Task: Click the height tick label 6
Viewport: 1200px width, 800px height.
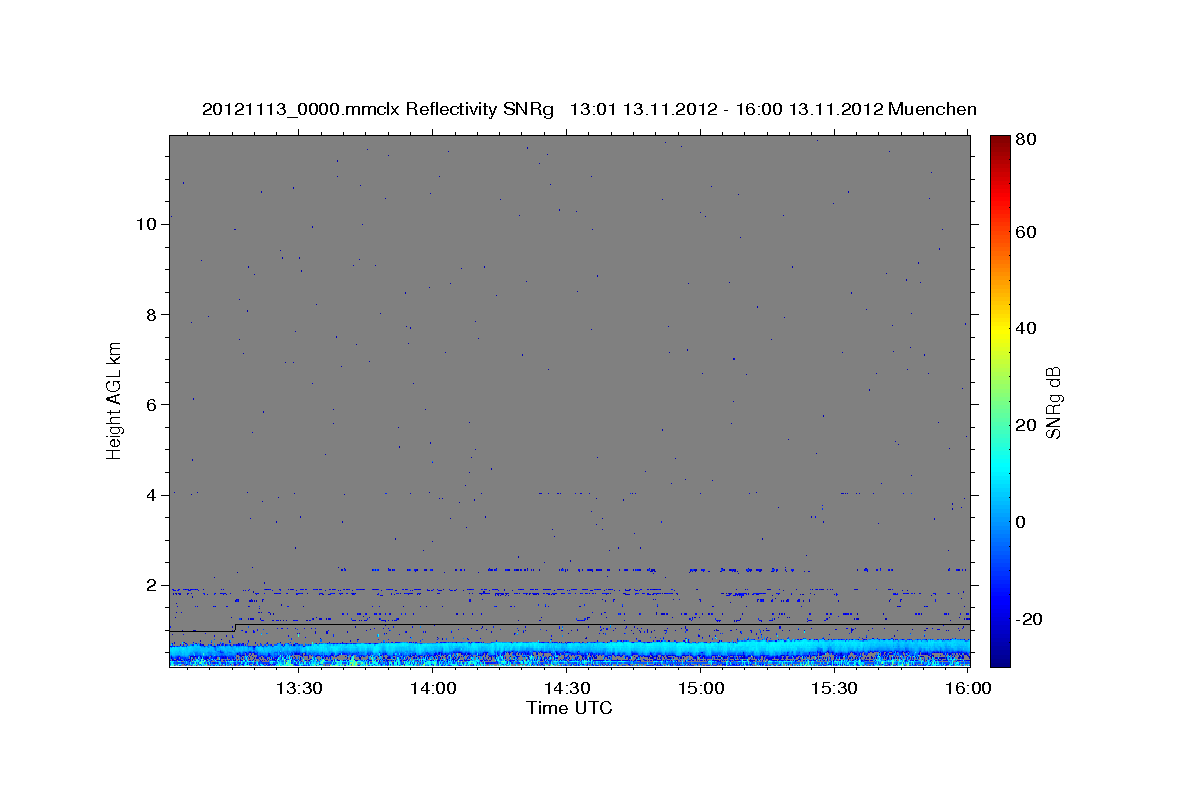Action: pyautogui.click(x=151, y=404)
